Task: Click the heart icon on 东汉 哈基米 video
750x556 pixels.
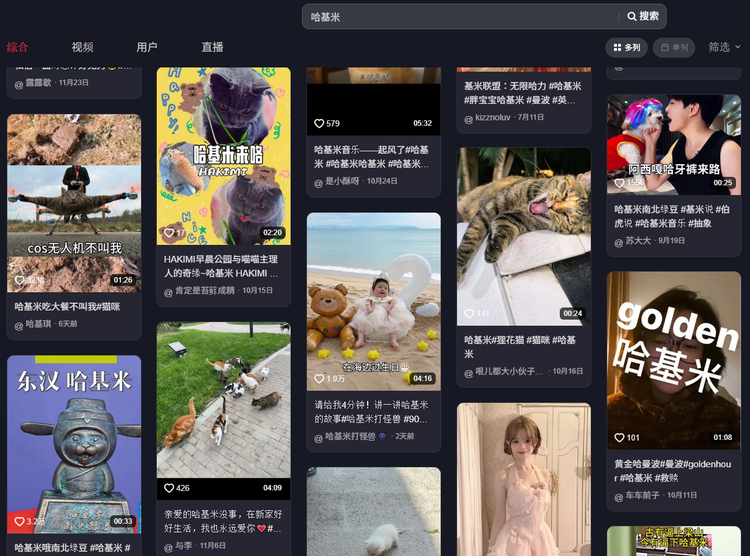Action: (19, 521)
